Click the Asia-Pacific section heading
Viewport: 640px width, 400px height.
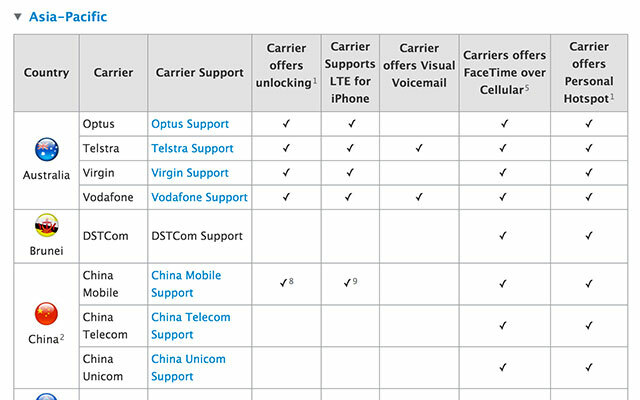(x=68, y=17)
